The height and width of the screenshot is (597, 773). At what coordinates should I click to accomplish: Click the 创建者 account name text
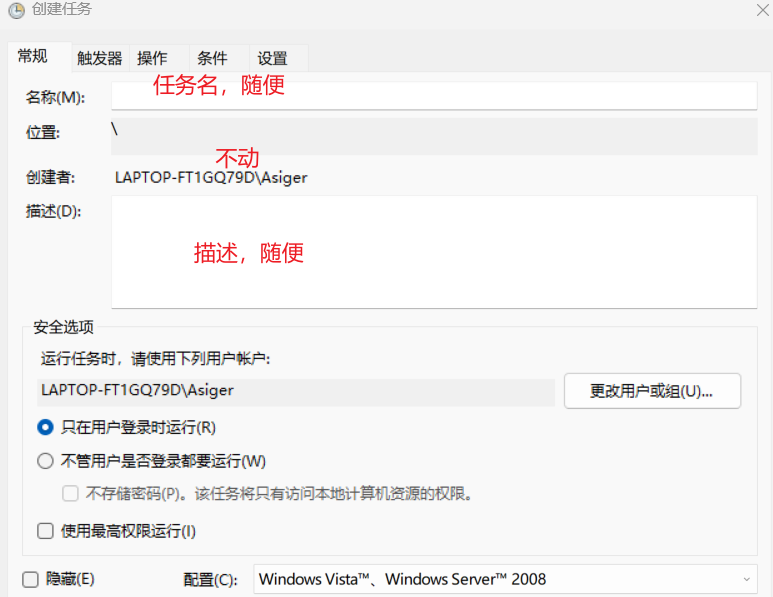tap(211, 177)
